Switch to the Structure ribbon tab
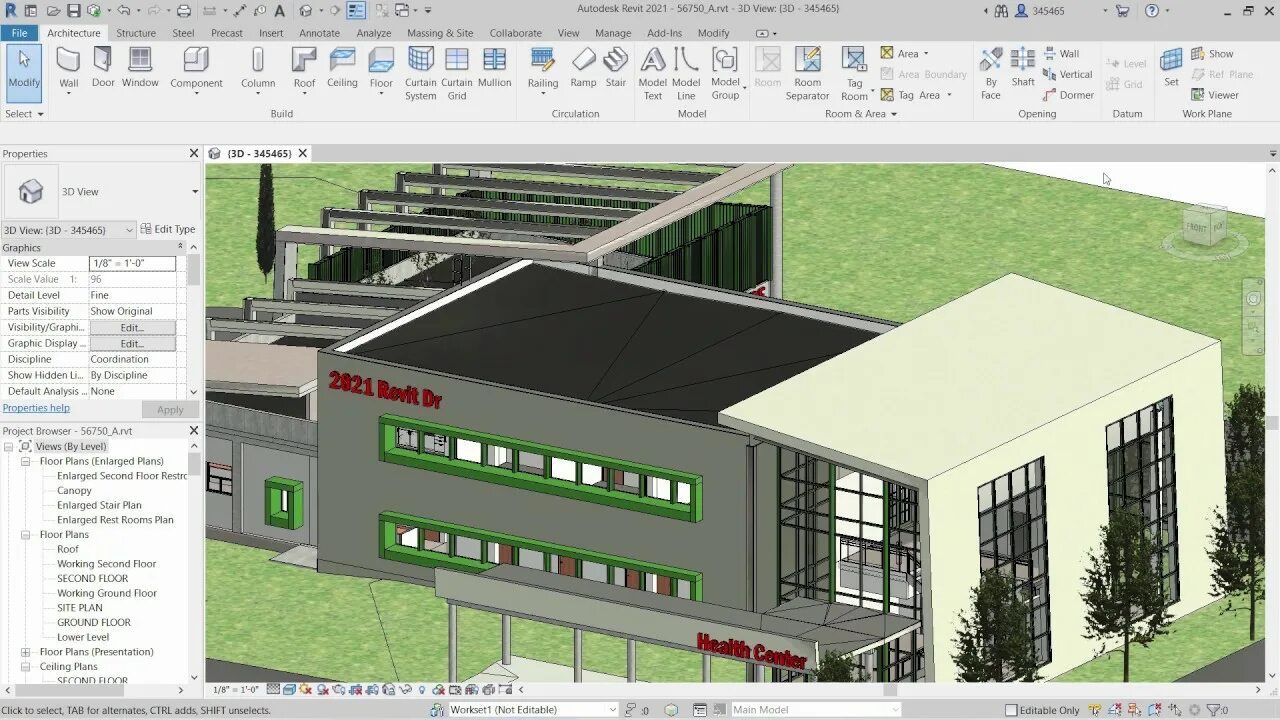1280x720 pixels. point(136,33)
